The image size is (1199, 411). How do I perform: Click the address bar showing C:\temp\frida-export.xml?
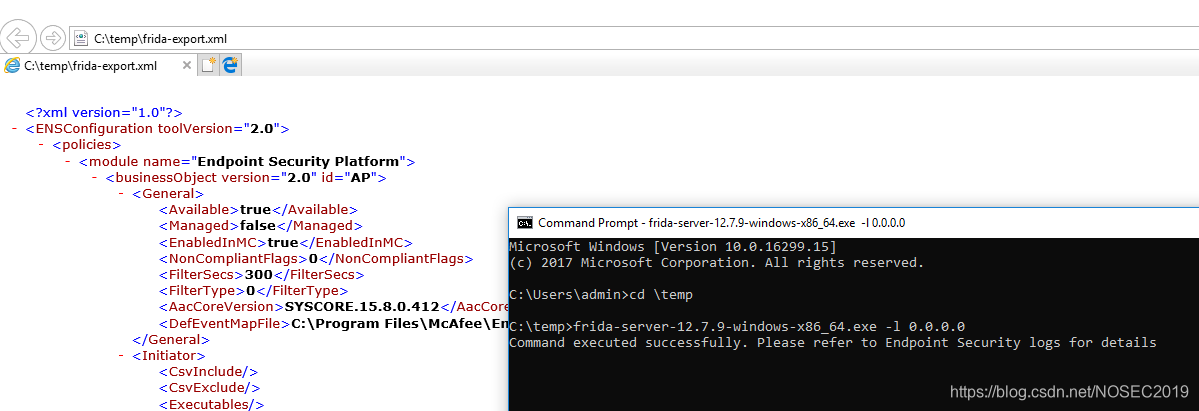click(635, 38)
